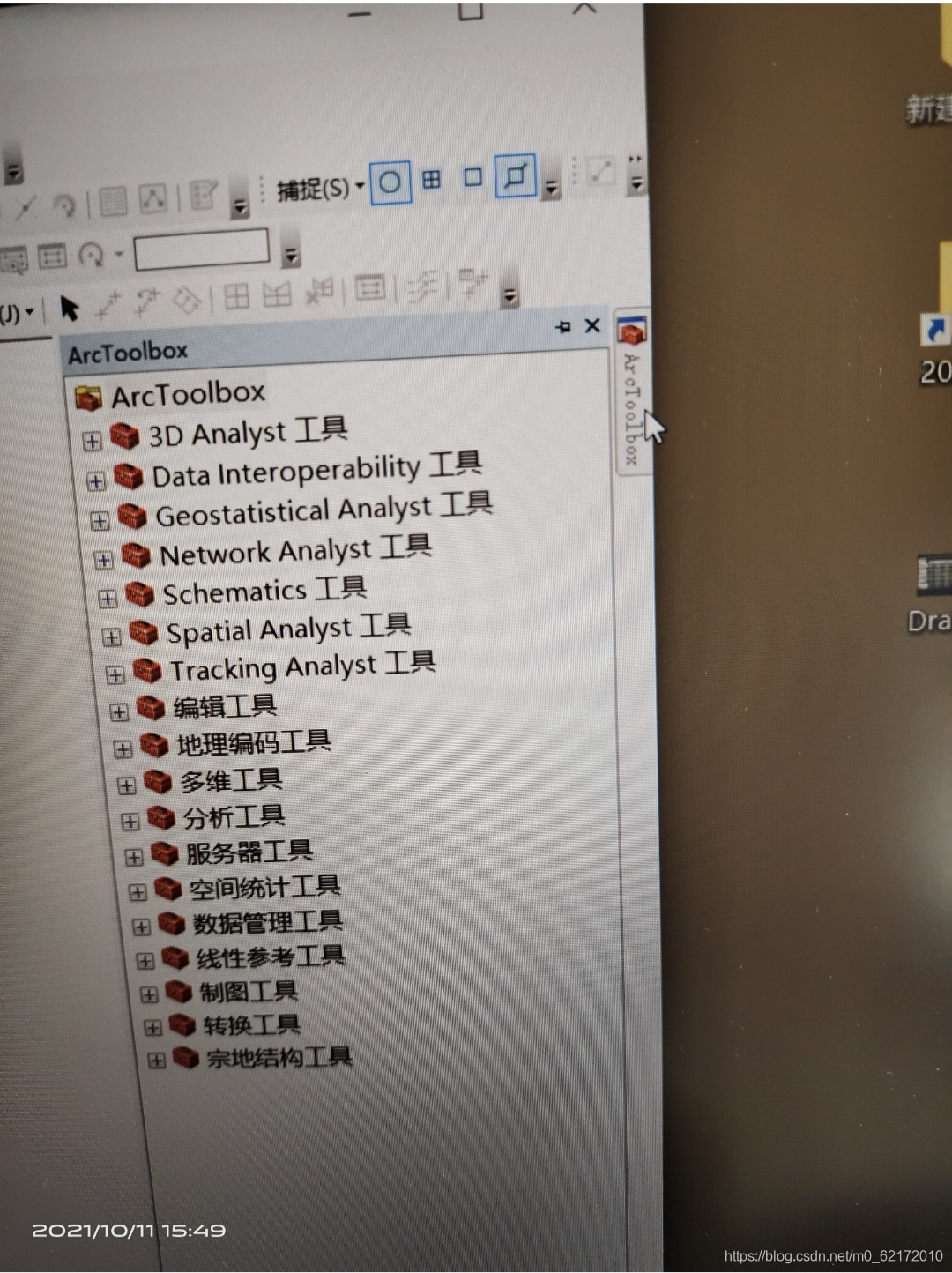The image size is (952, 1273).
Task: Click the Data Interoperability toolbox icon
Action: tap(128, 476)
